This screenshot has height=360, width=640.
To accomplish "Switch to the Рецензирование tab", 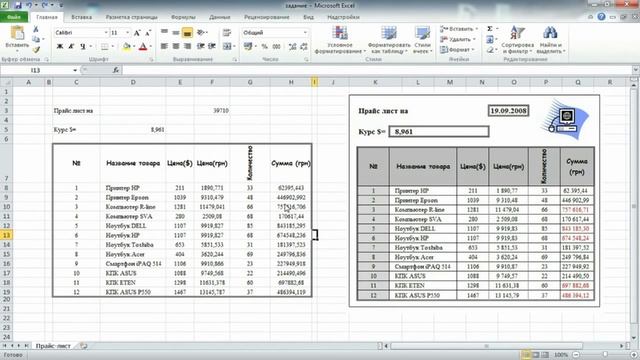I will tap(267, 17).
